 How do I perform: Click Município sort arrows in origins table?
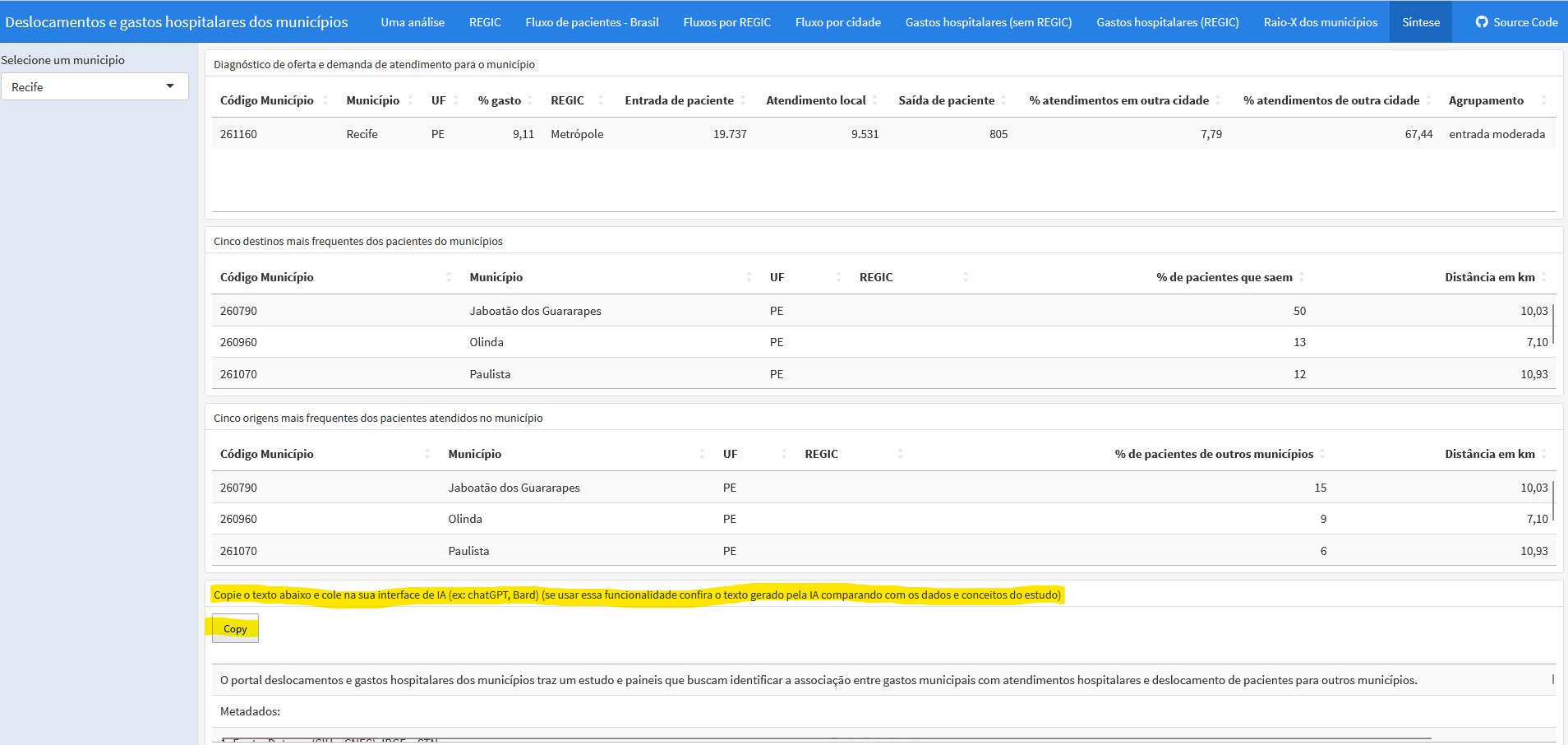[x=702, y=454]
